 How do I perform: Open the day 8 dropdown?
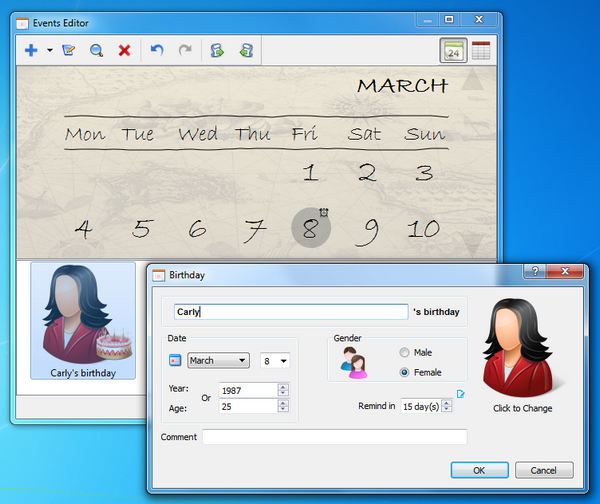(x=275, y=360)
